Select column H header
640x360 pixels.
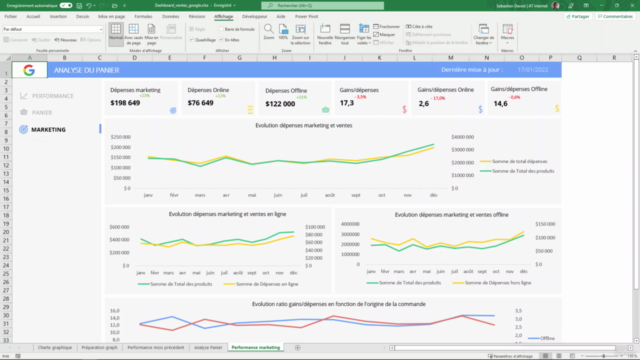point(274,58)
